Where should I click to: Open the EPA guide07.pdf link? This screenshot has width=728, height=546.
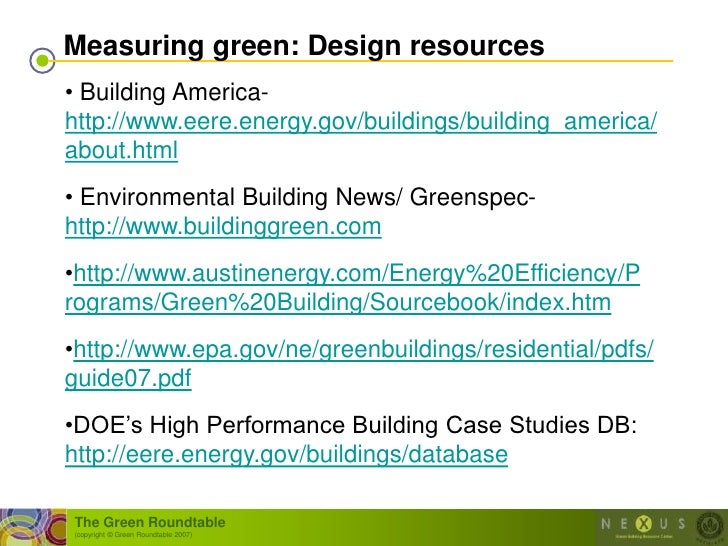tap(359, 364)
